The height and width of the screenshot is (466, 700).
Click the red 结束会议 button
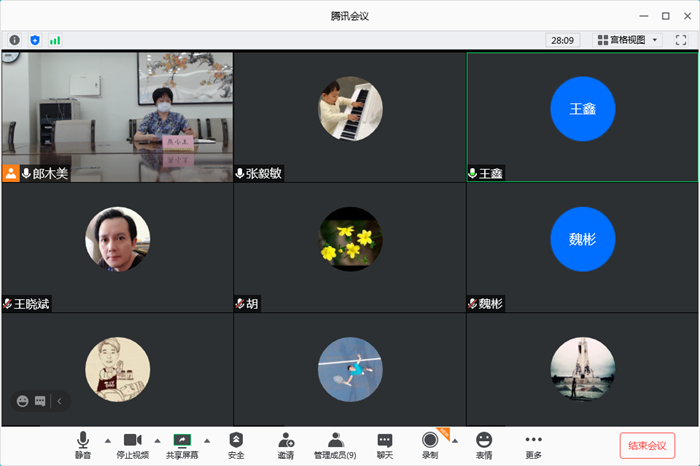coord(647,445)
